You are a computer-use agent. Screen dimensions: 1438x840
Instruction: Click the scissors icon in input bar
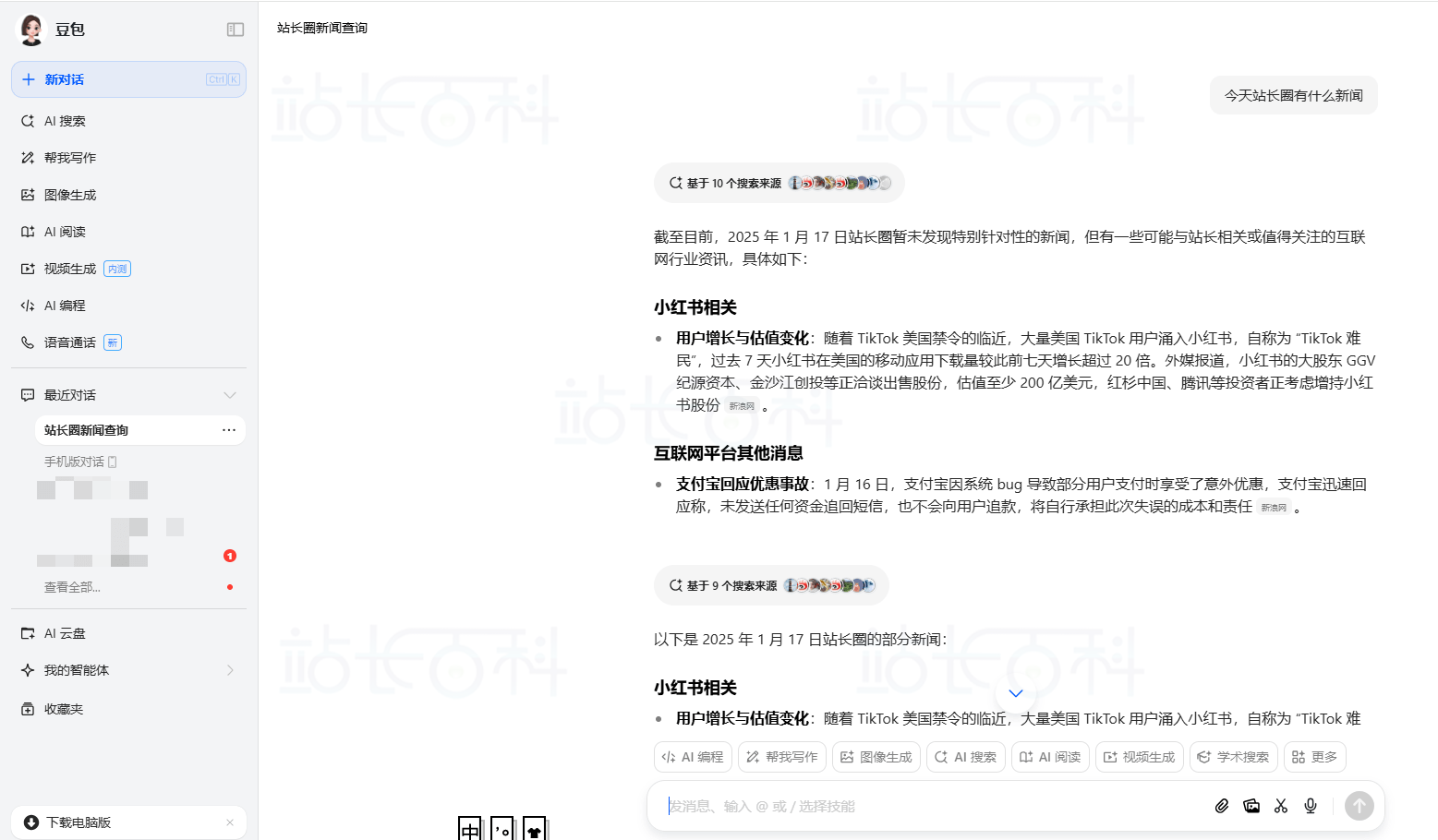[1281, 806]
